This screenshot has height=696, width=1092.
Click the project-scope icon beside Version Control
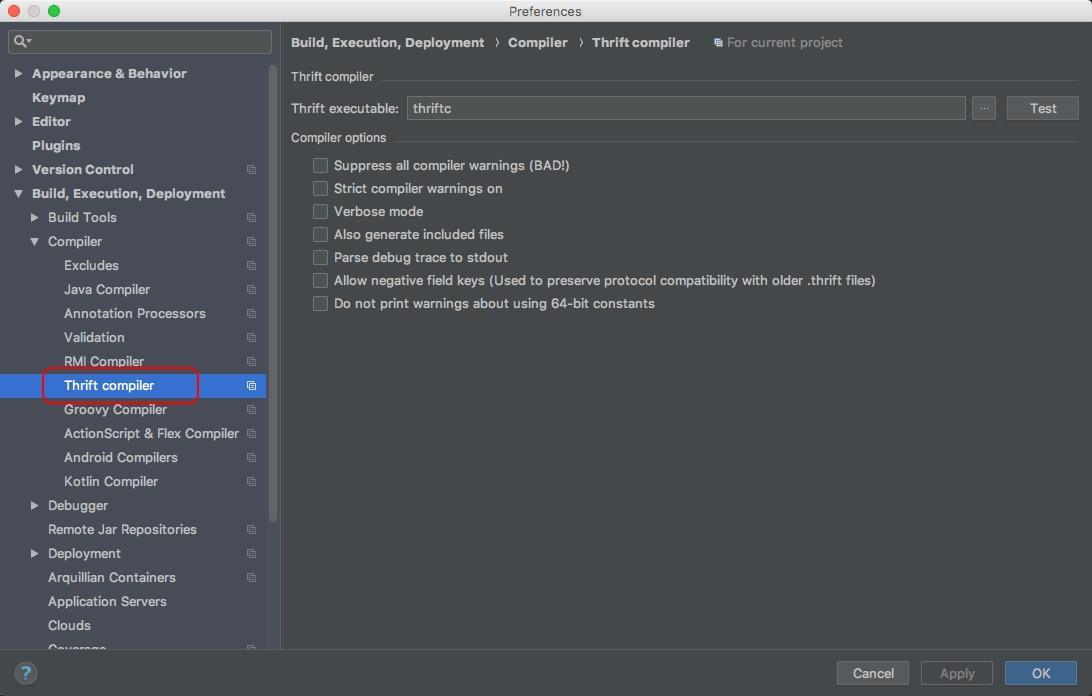(251, 169)
